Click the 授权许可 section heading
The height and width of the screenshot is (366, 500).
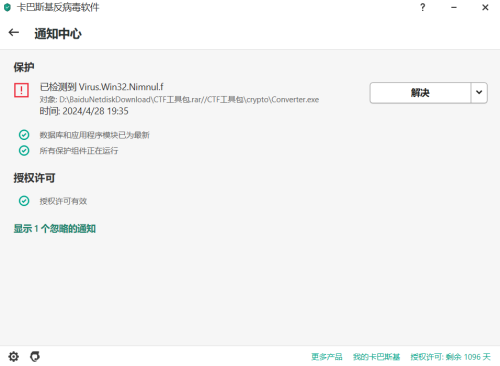pyautogui.click(x=34, y=178)
